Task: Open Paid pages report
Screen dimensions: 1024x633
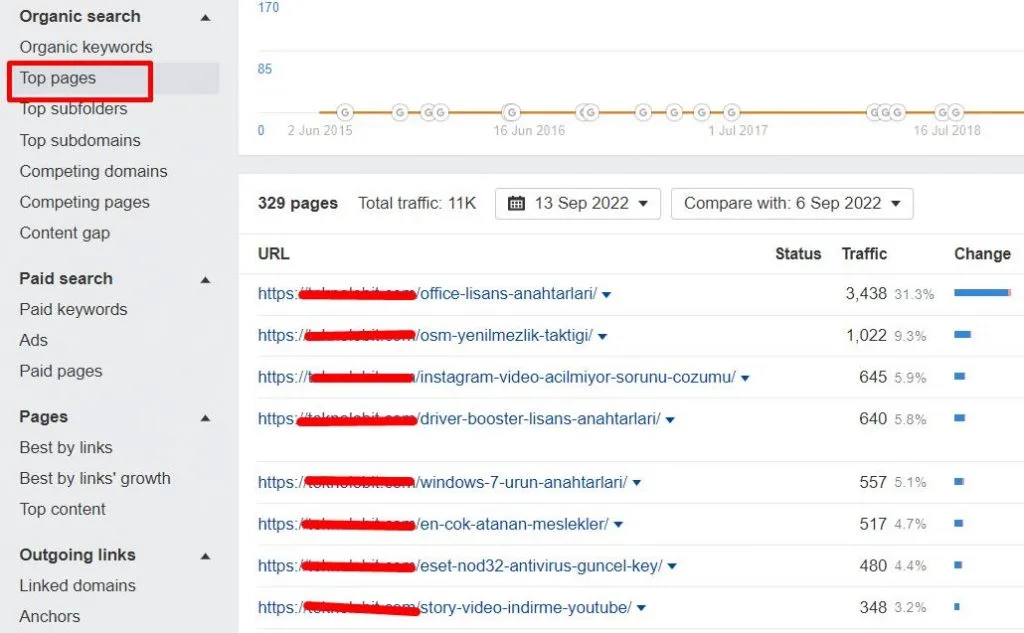Action: click(x=61, y=371)
